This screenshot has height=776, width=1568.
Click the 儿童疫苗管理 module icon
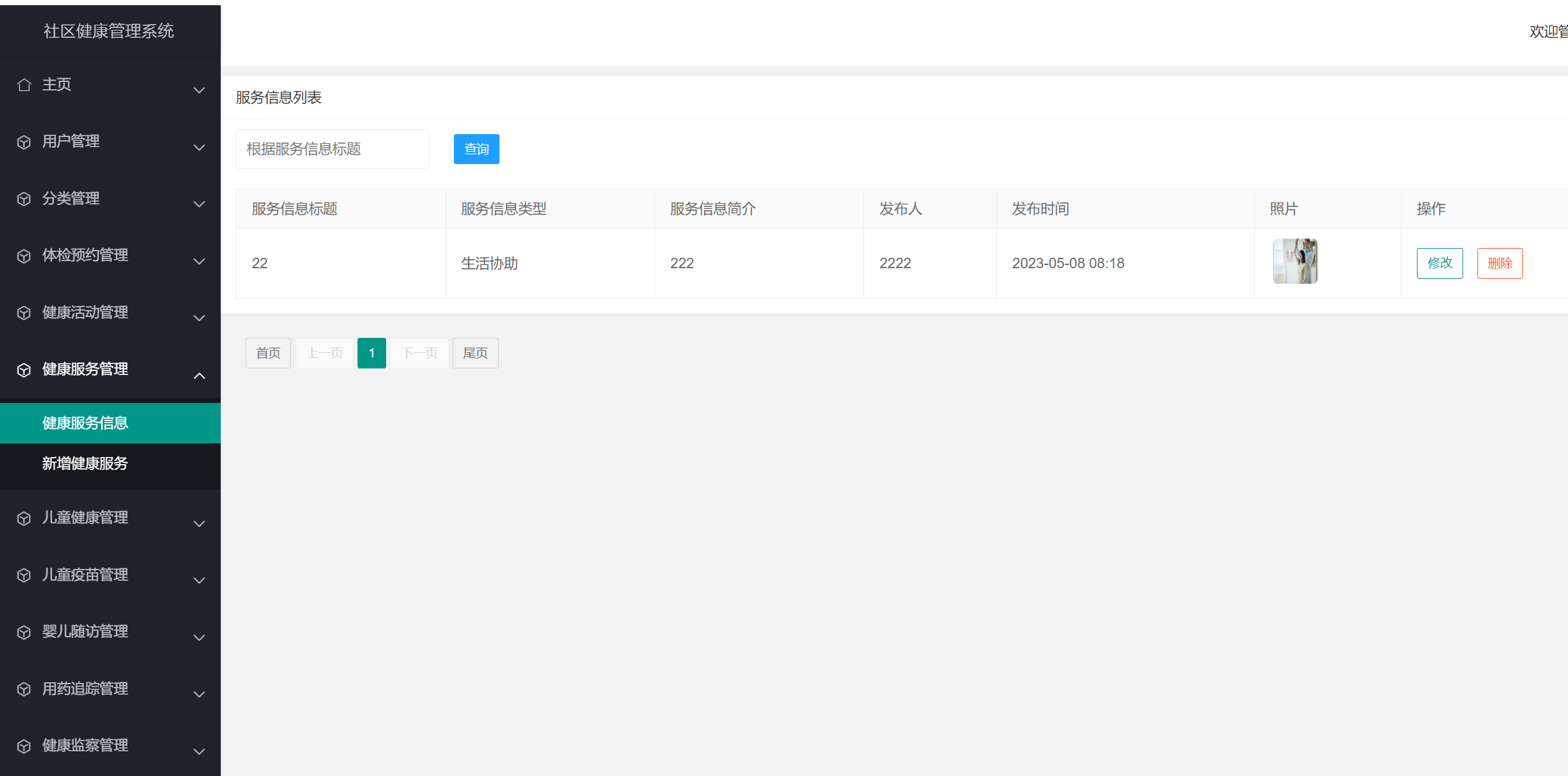[24, 574]
